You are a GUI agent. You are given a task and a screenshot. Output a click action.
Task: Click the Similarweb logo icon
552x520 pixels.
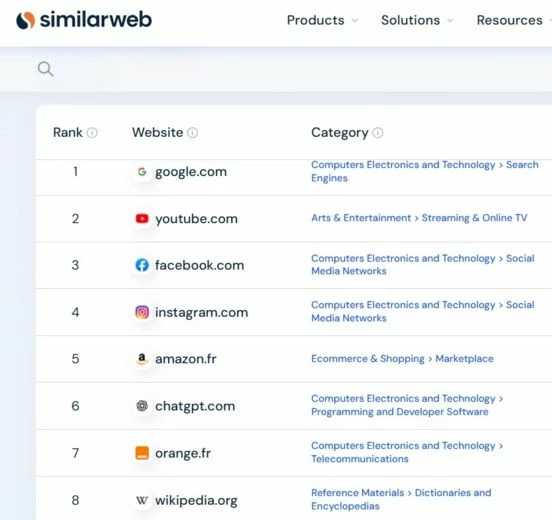click(26, 20)
